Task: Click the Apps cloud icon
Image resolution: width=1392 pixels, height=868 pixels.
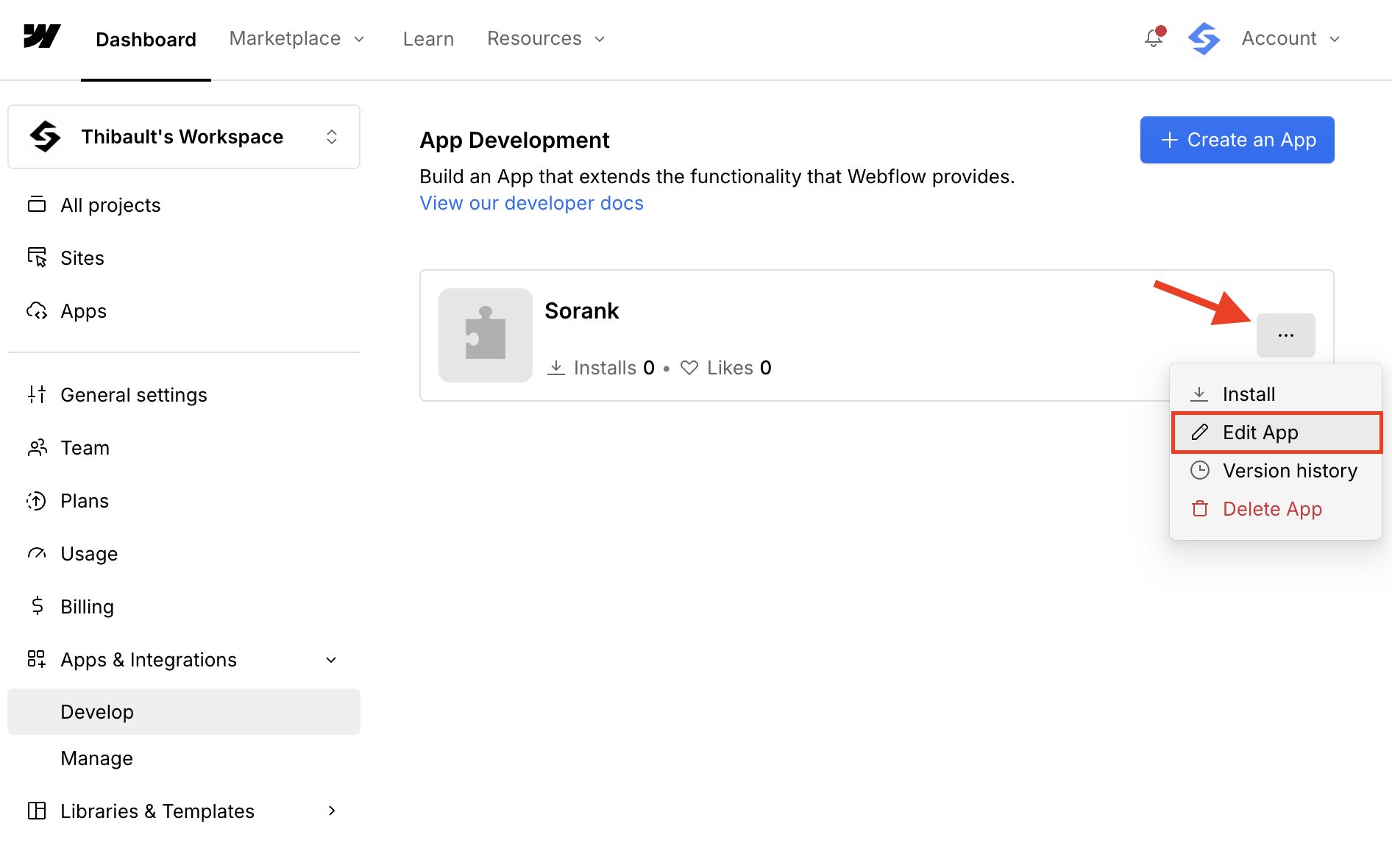Action: click(37, 310)
